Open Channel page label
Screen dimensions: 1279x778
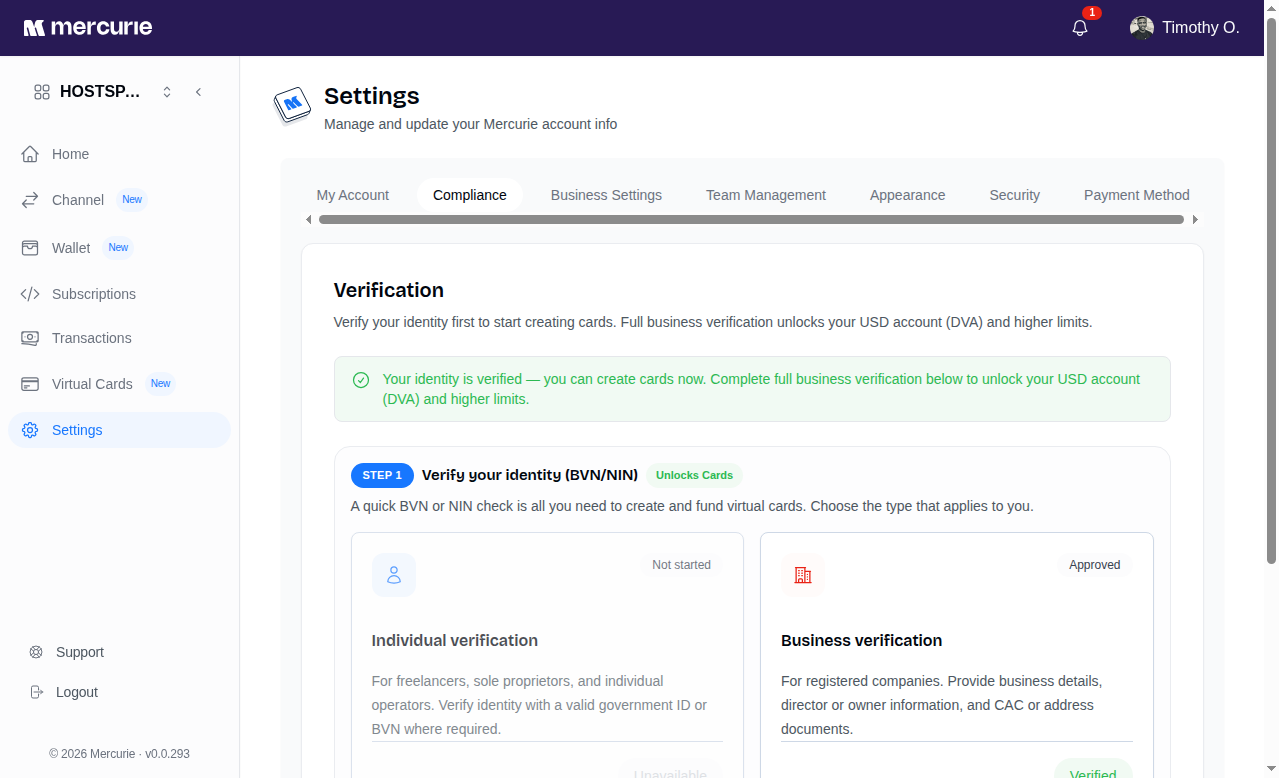(78, 200)
